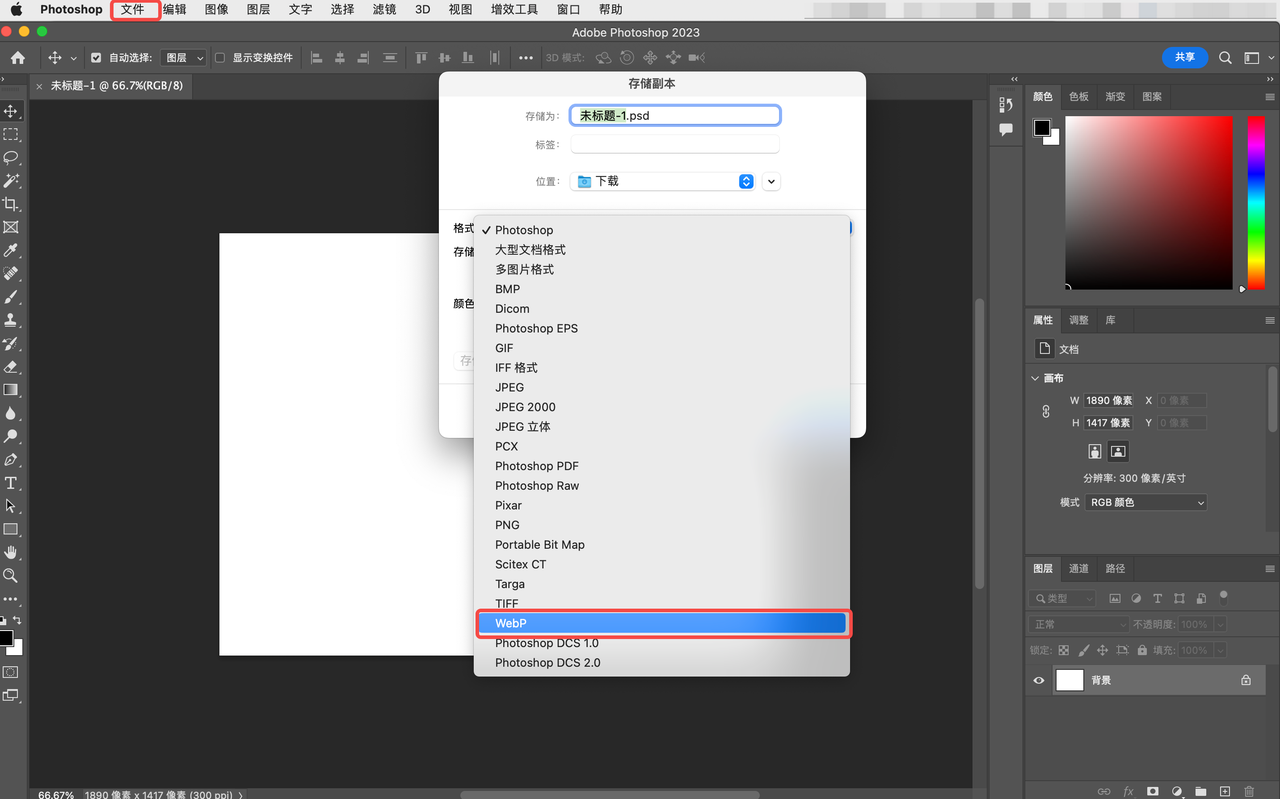Screen dimensions: 1280x799
Task: Create a new layer in the Layers panel
Action: tap(1226, 791)
